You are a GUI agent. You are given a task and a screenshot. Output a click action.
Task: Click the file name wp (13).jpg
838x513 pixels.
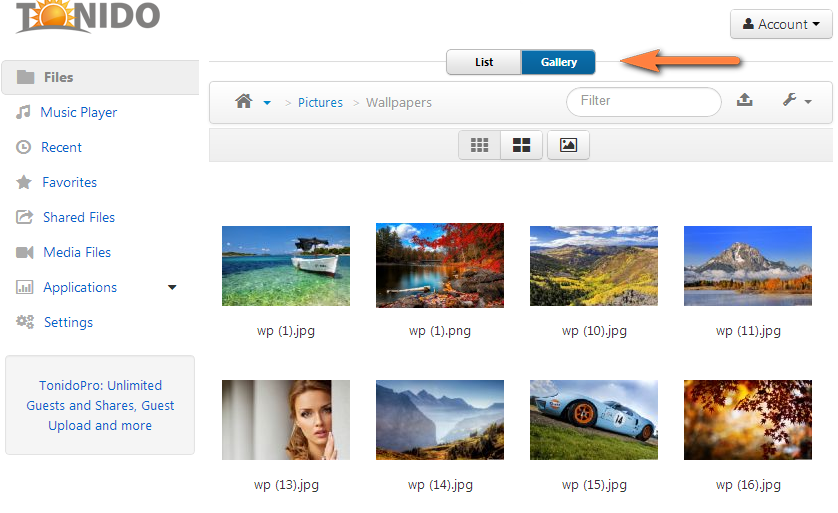pyautogui.click(x=286, y=485)
